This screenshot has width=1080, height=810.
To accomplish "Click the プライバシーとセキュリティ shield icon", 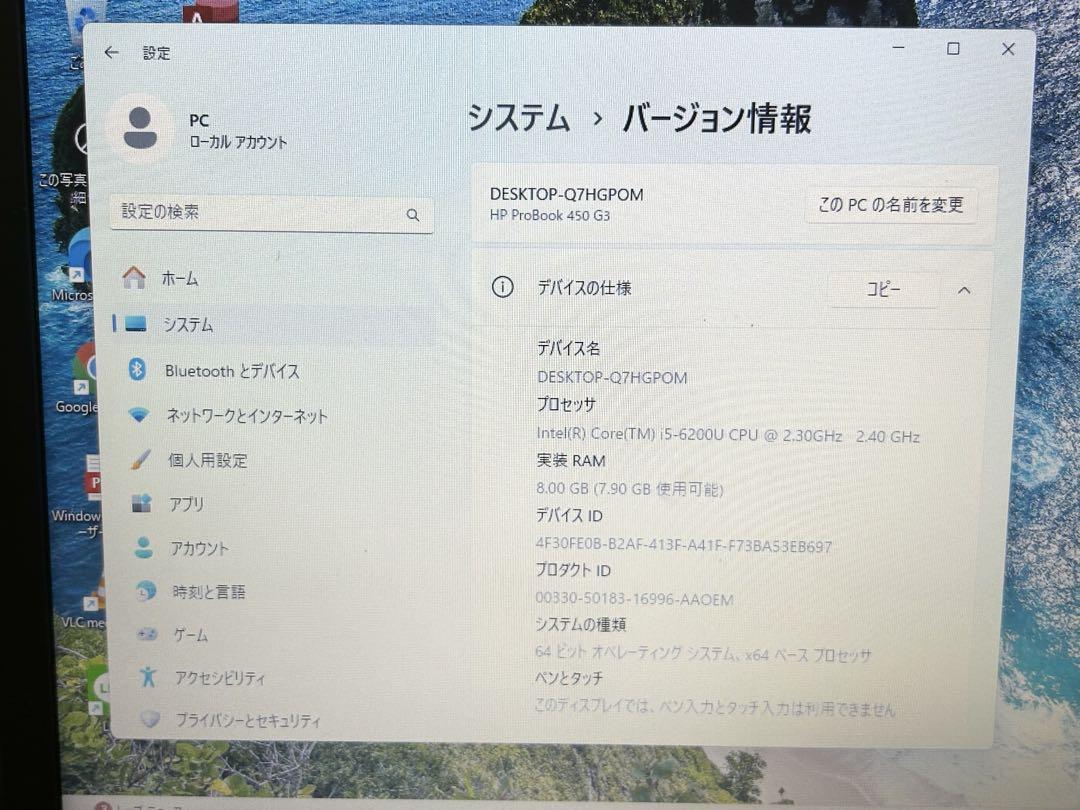I will (x=150, y=720).
